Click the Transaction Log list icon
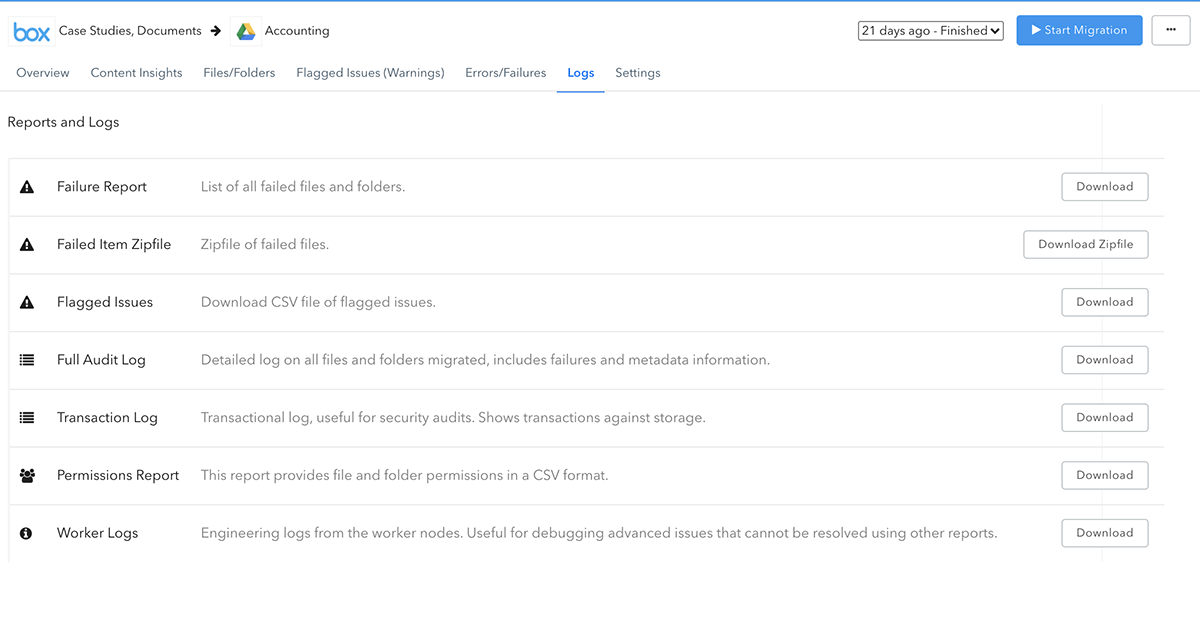 (x=26, y=417)
